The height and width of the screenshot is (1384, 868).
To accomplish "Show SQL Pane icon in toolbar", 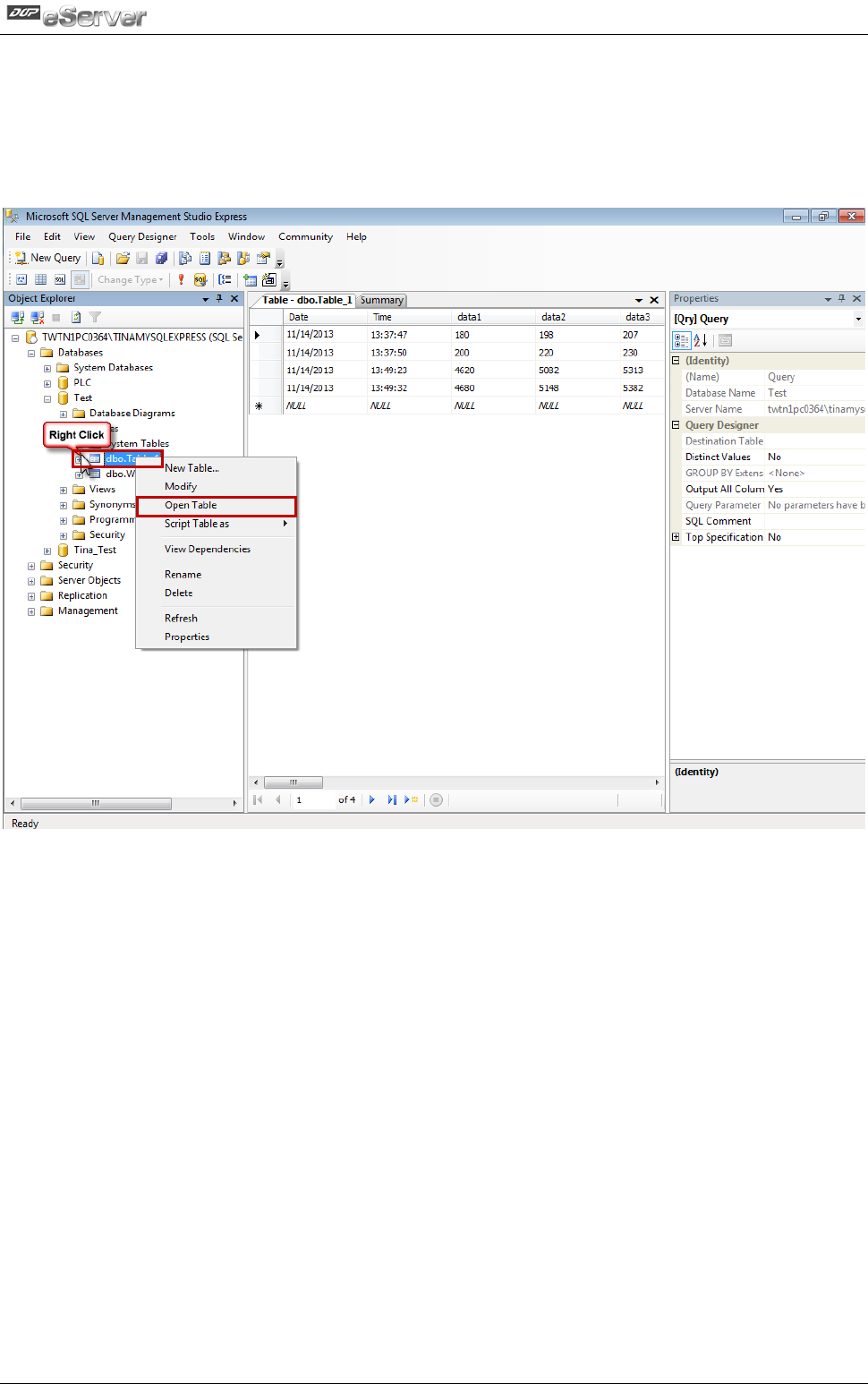I will [60, 279].
